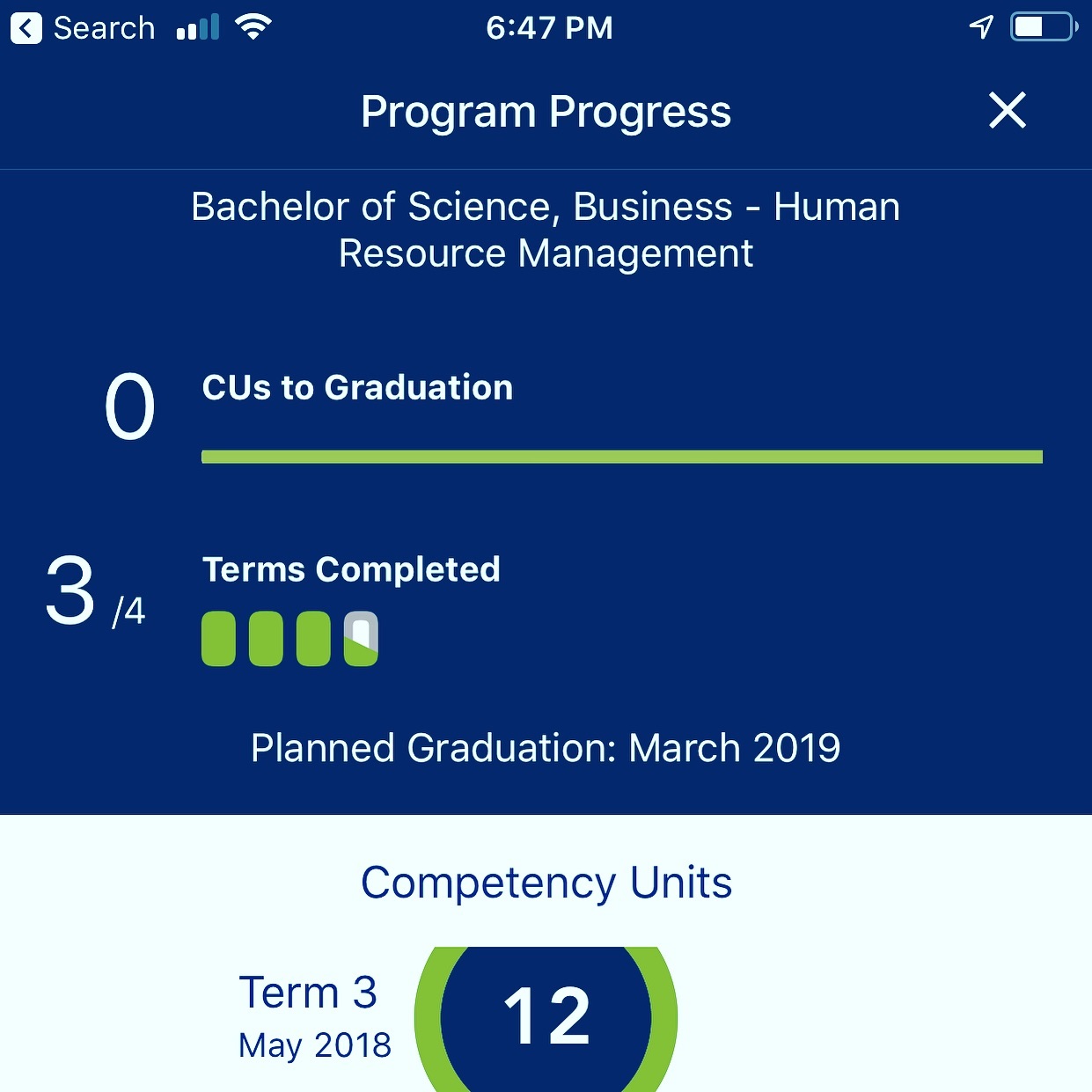Viewport: 1092px width, 1092px height.
Task: Tap the 3/4 terms completed count
Action: 95,593
